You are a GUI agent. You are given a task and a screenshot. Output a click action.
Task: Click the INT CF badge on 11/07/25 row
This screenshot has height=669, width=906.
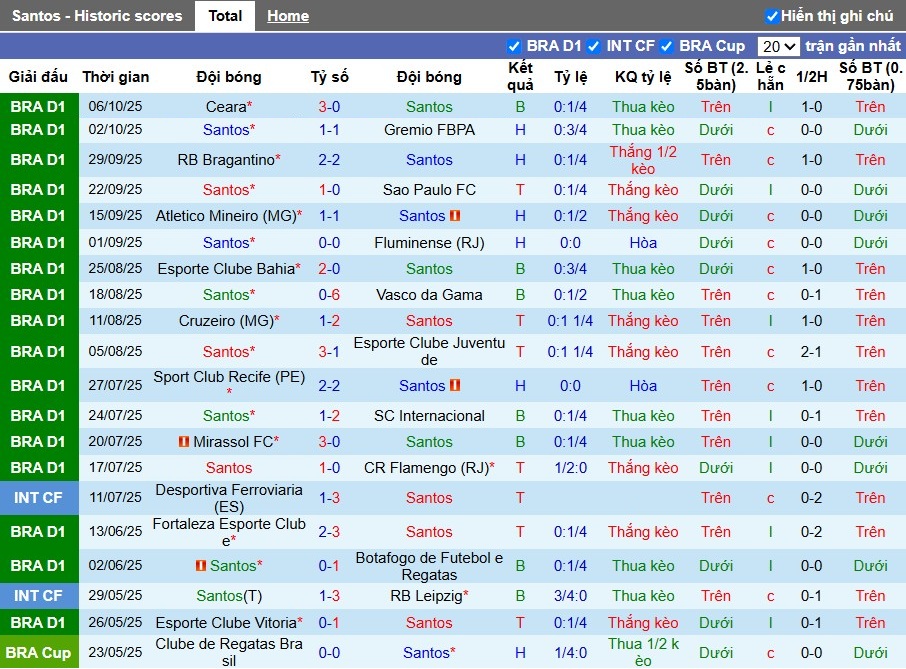point(39,498)
